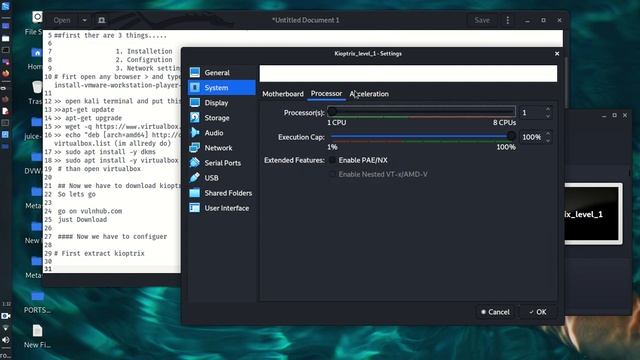The width and height of the screenshot is (640, 360).
Task: Enable the PAE/NX checkbox
Action: 333,160
